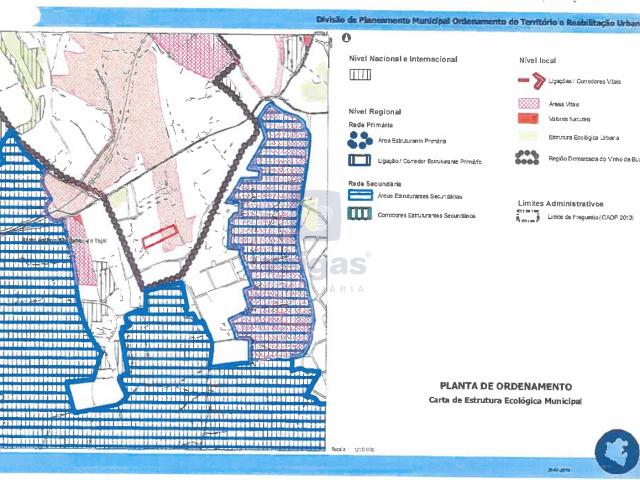Click the 'Estrutura Ecológica Urbana' label
This screenshot has height=480, width=640.
tap(584, 138)
